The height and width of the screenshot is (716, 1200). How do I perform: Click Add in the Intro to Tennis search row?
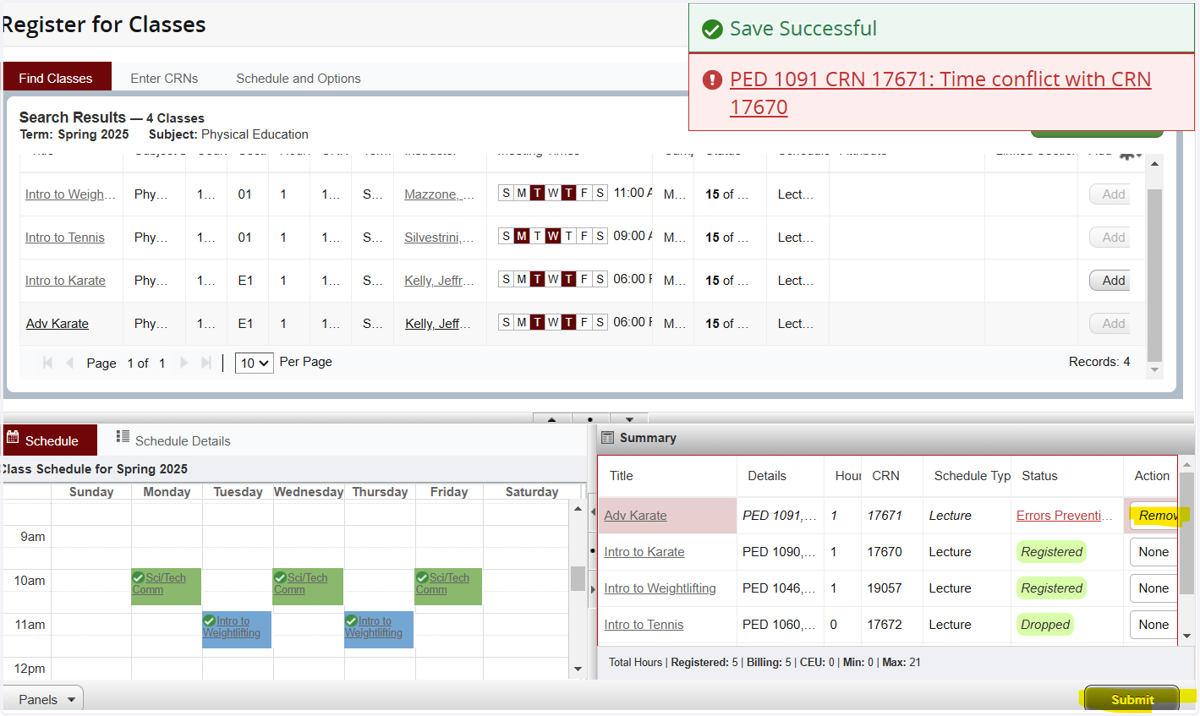1111,237
